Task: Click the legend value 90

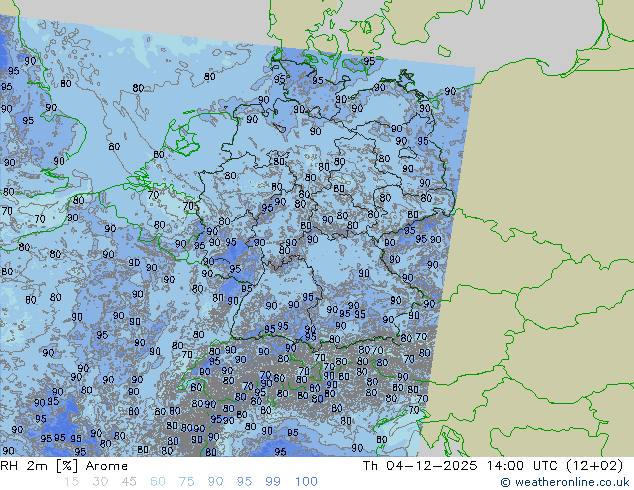Action: click(x=215, y=482)
